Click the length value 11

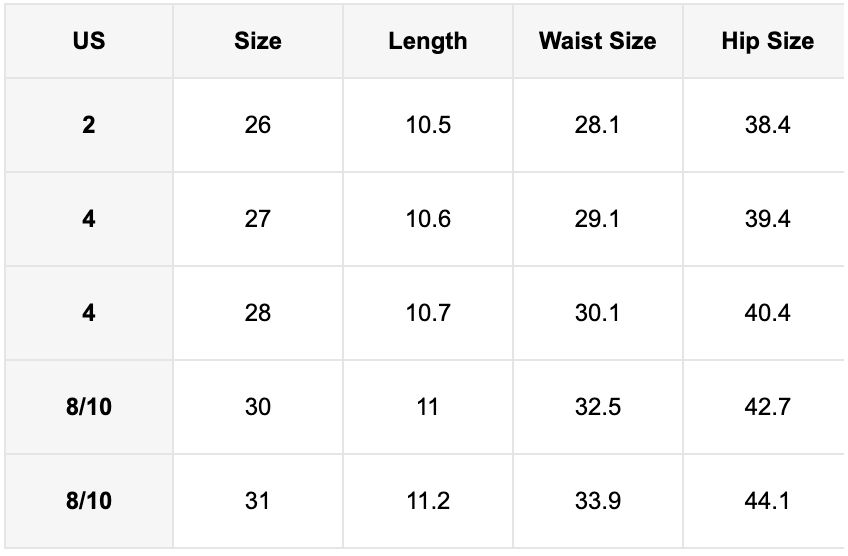[428, 407]
